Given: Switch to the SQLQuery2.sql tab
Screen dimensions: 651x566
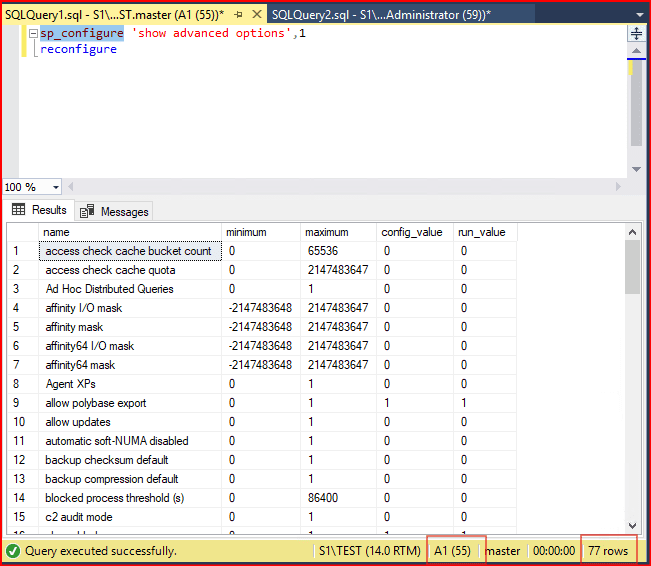Looking at the screenshot, I should 380,14.
